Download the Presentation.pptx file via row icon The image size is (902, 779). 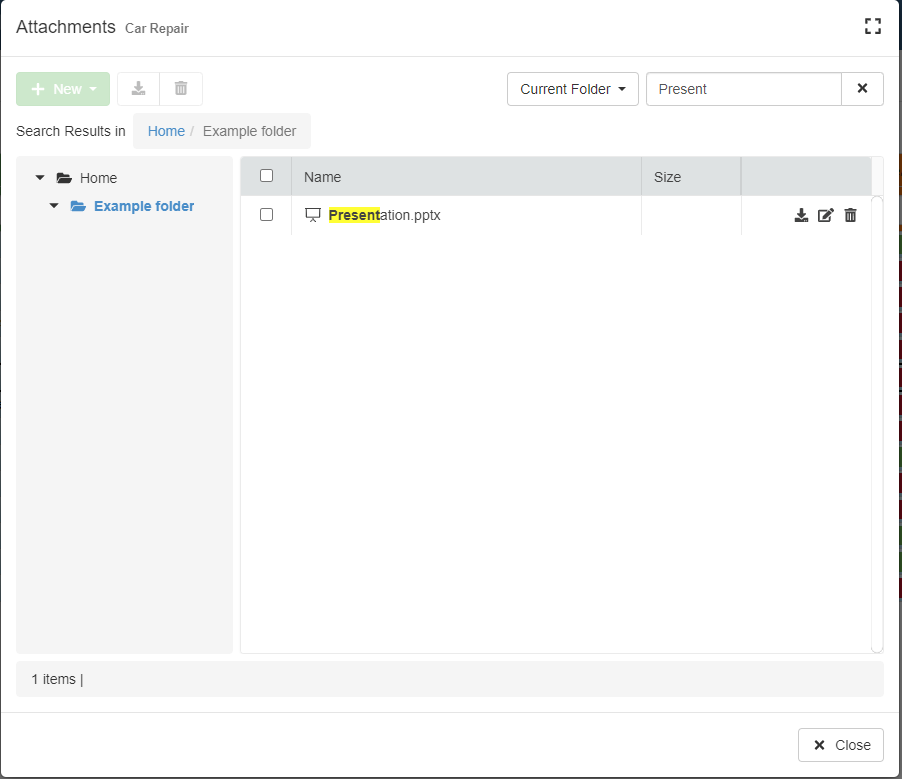[801, 215]
